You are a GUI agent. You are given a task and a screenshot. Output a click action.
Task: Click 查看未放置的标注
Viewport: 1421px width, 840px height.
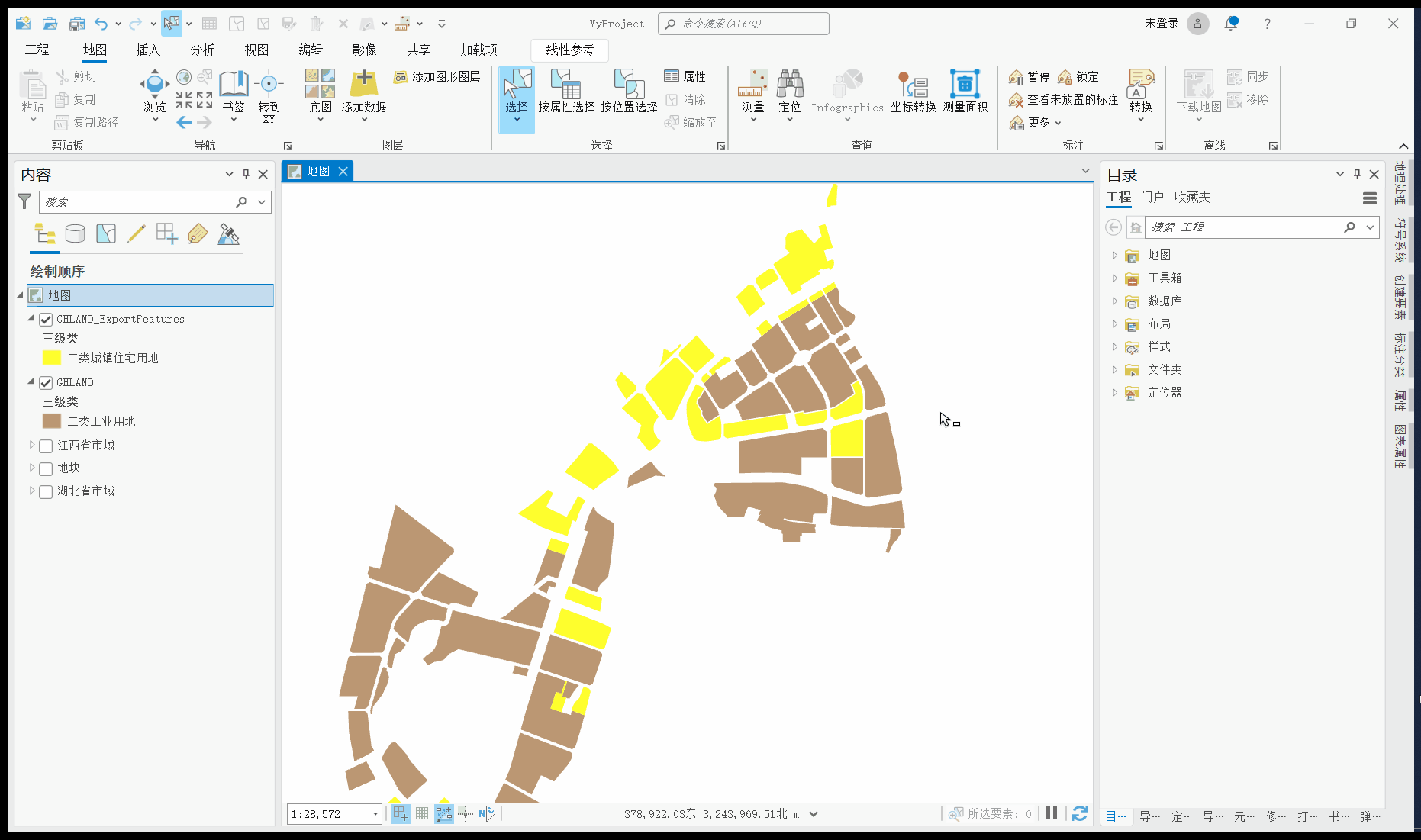[x=1063, y=99]
